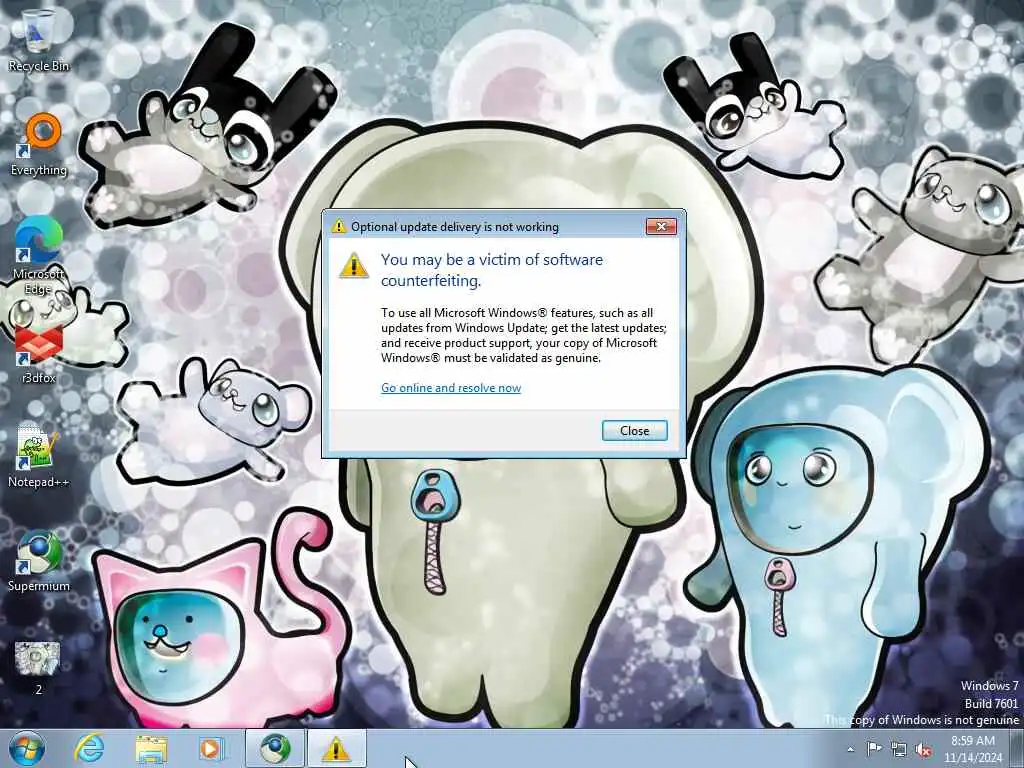Viewport: 1024px width, 768px height.
Task: Open the Recycle Bin desktop icon
Action: tap(38, 40)
